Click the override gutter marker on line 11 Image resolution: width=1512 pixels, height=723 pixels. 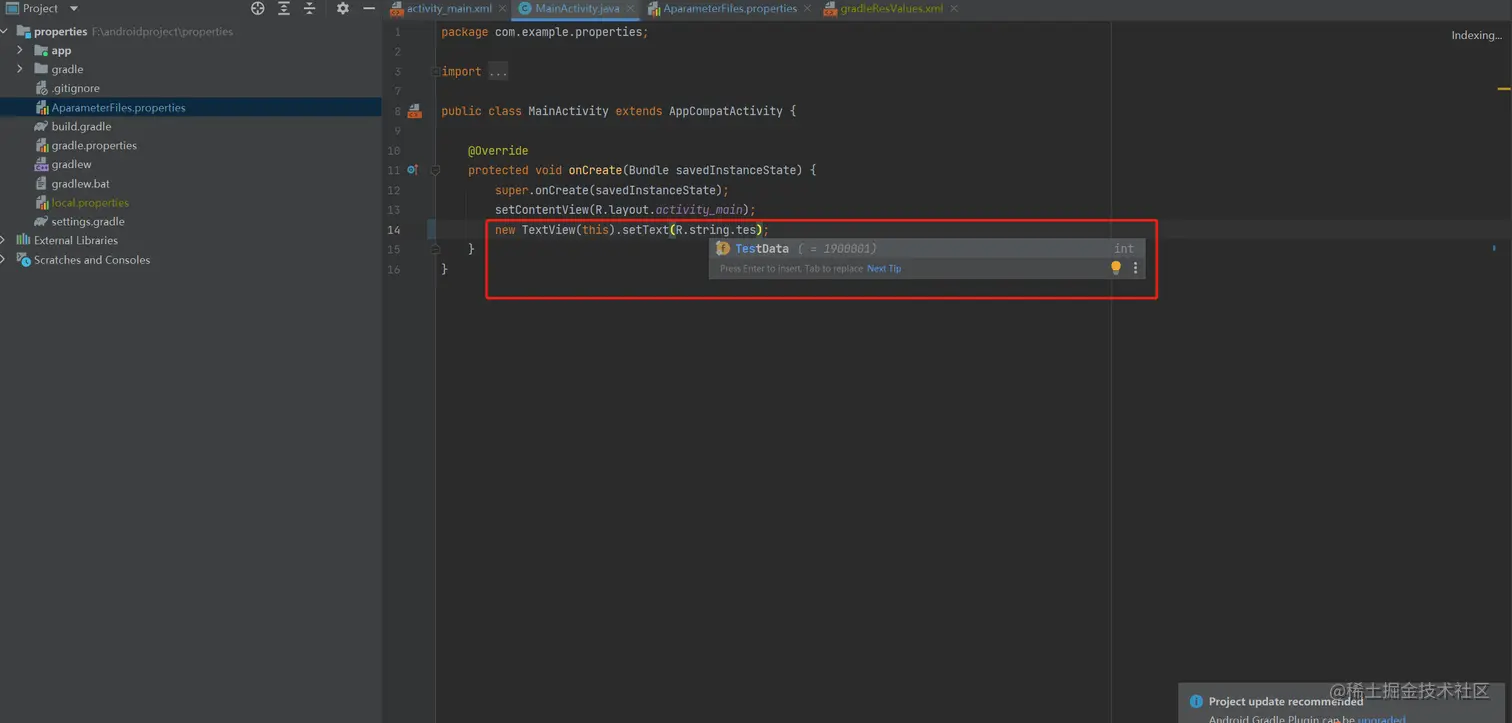[412, 170]
